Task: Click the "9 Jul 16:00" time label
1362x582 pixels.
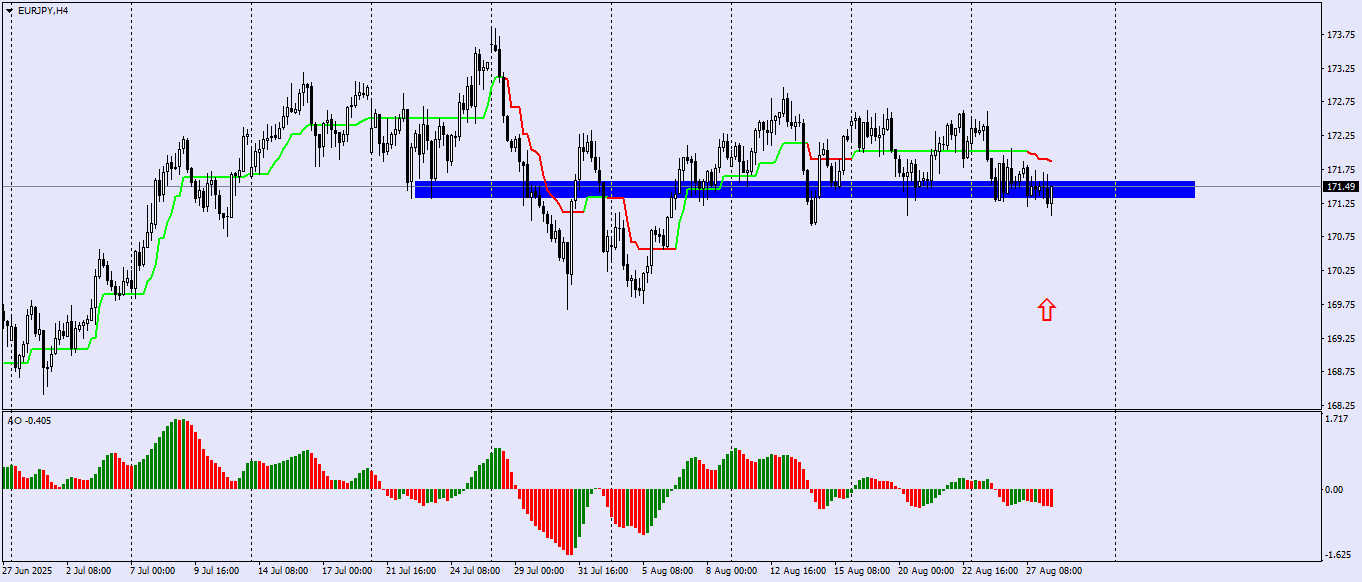Action: pos(215,572)
